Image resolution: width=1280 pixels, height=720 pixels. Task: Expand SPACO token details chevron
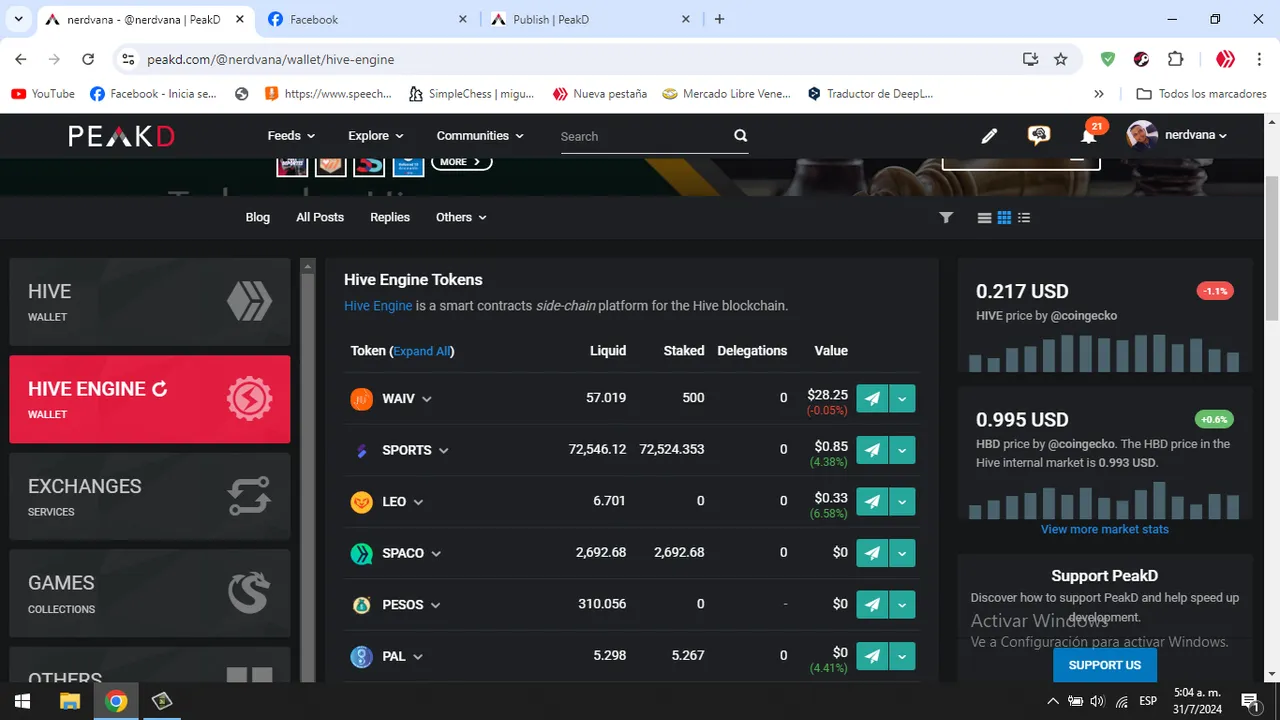pyautogui.click(x=436, y=554)
